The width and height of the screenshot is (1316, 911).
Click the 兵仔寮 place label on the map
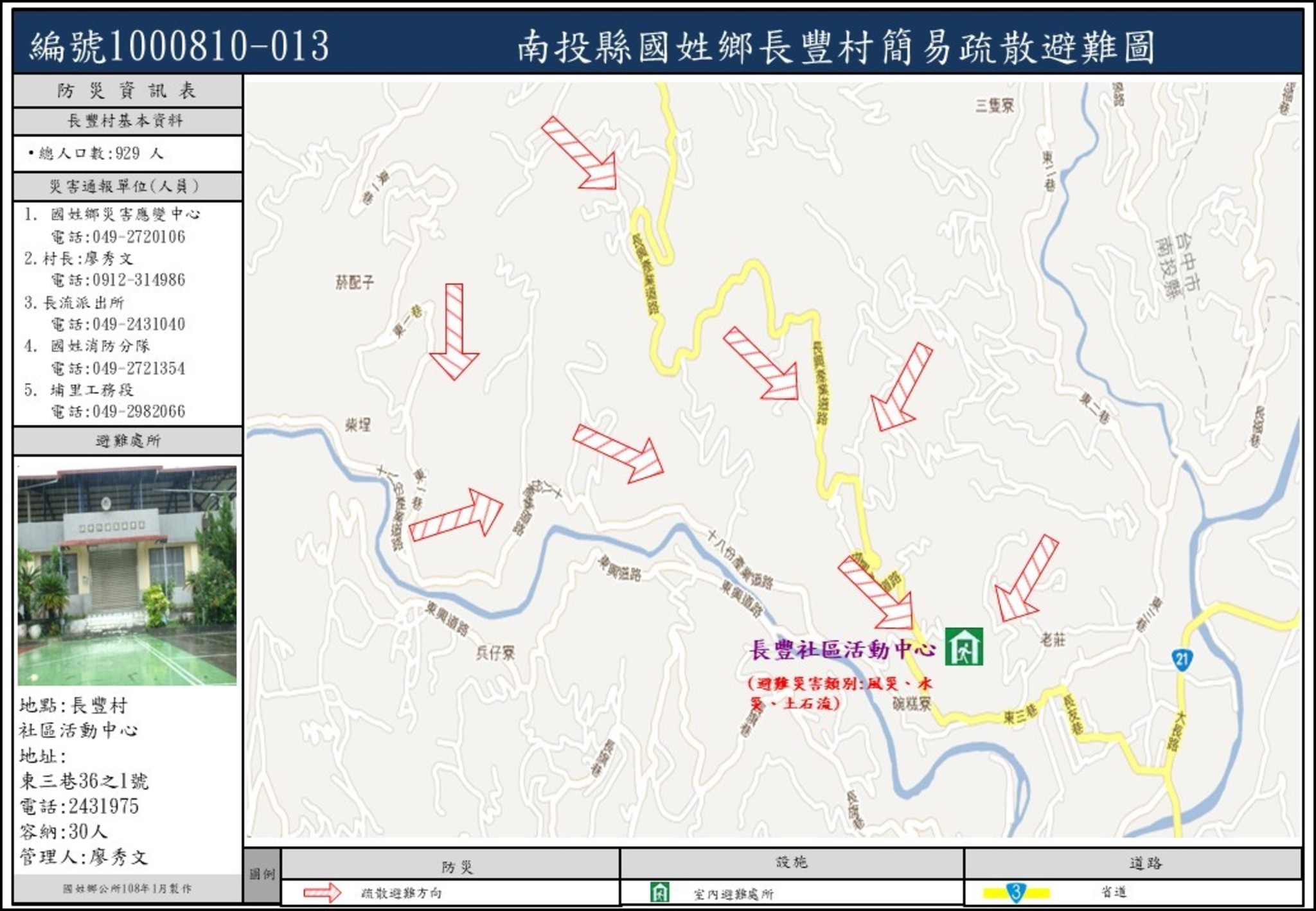pos(495,653)
